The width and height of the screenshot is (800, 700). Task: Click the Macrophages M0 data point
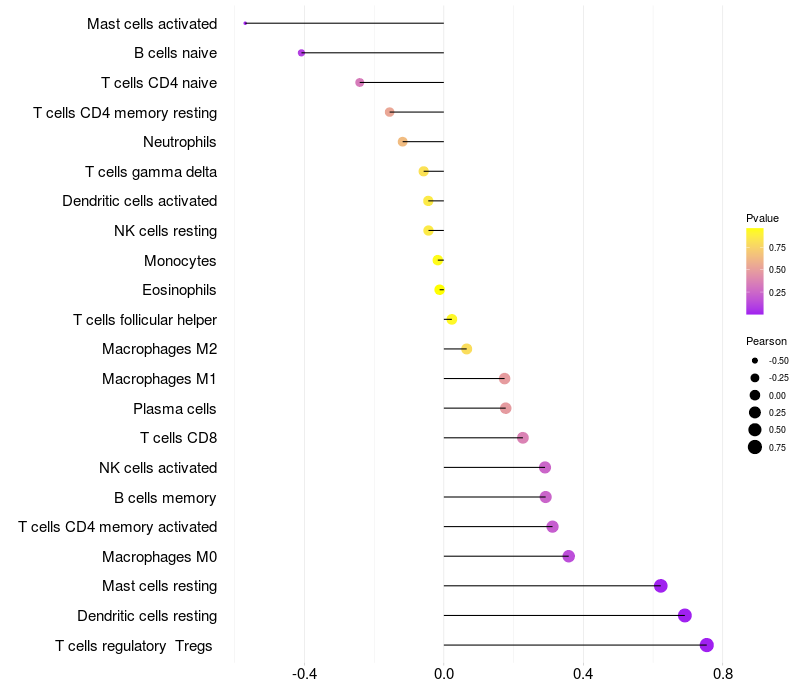click(x=569, y=556)
